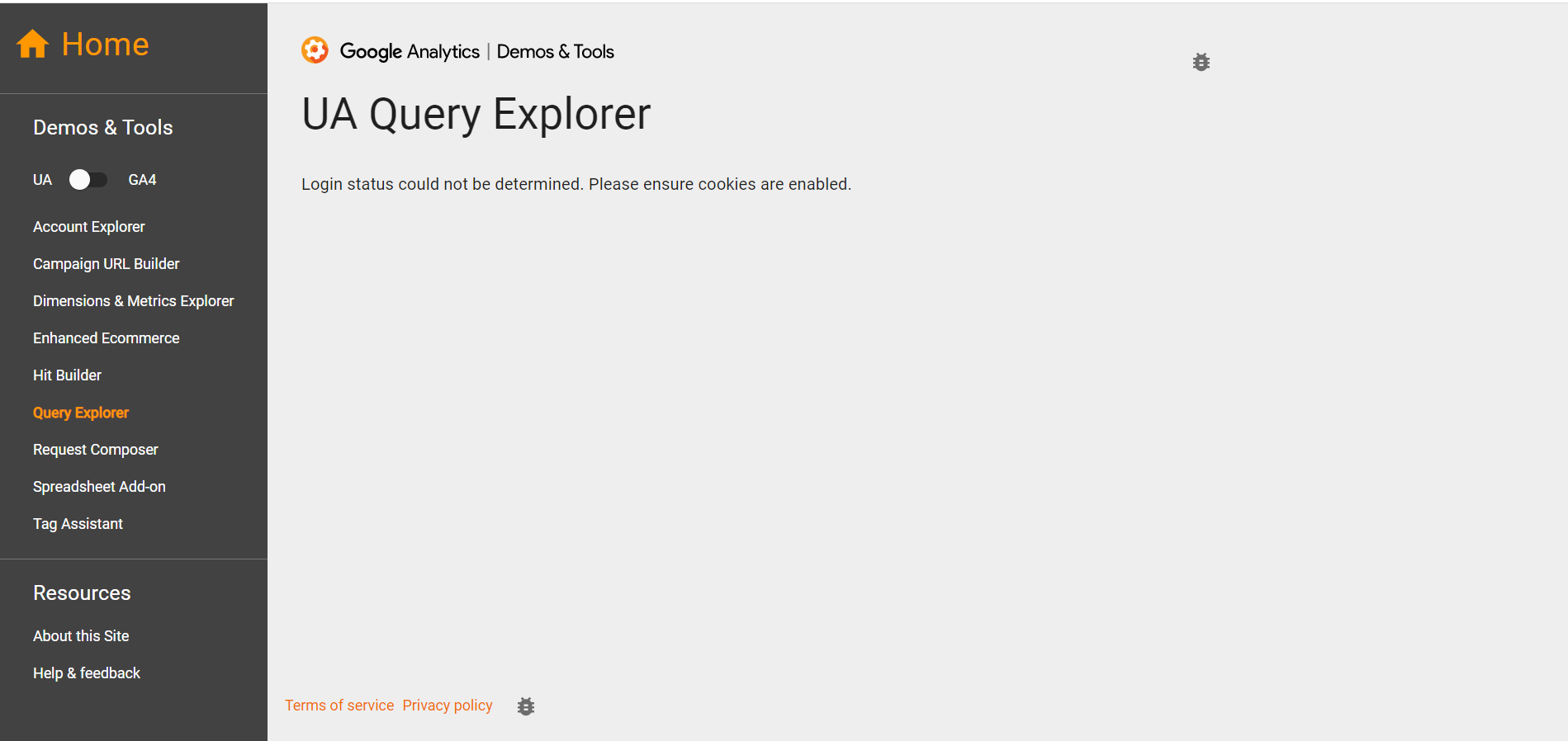
Task: Select the highlighted Query Explorer item
Action: [x=81, y=413]
